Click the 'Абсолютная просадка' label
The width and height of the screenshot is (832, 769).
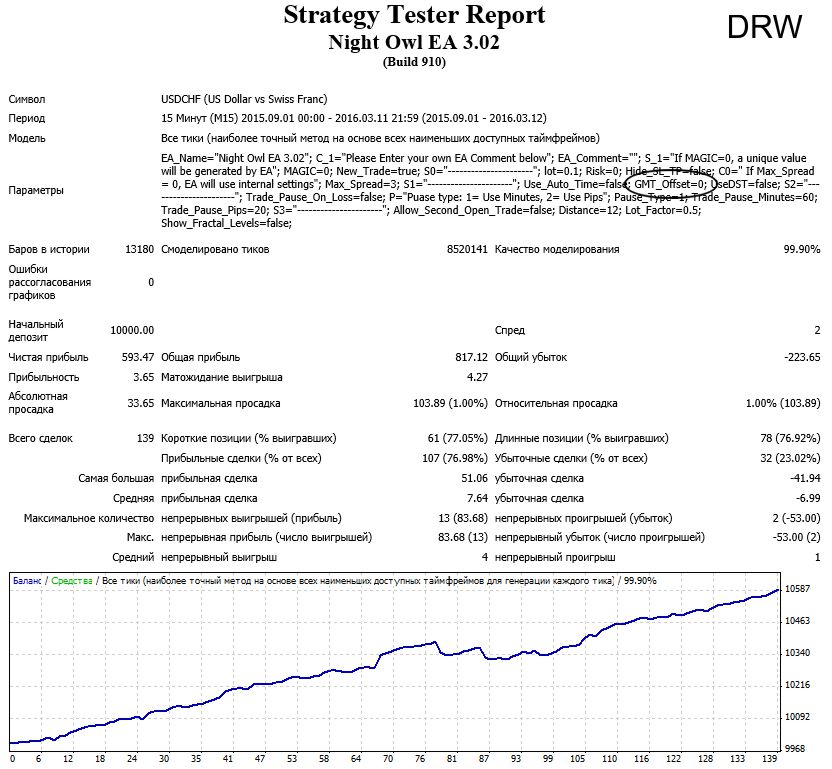click(38, 403)
